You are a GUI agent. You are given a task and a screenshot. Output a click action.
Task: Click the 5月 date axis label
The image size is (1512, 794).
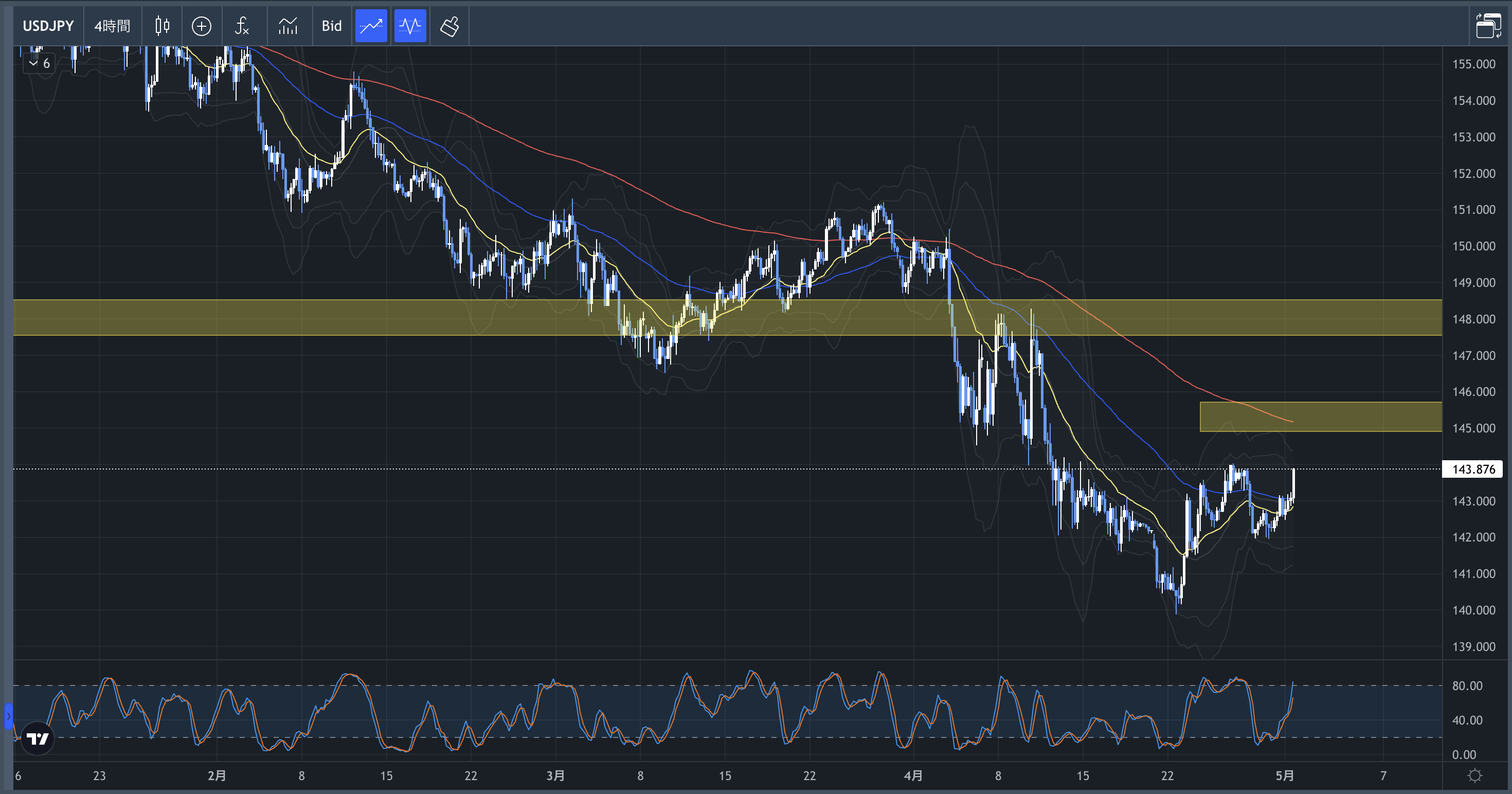[x=1285, y=776]
